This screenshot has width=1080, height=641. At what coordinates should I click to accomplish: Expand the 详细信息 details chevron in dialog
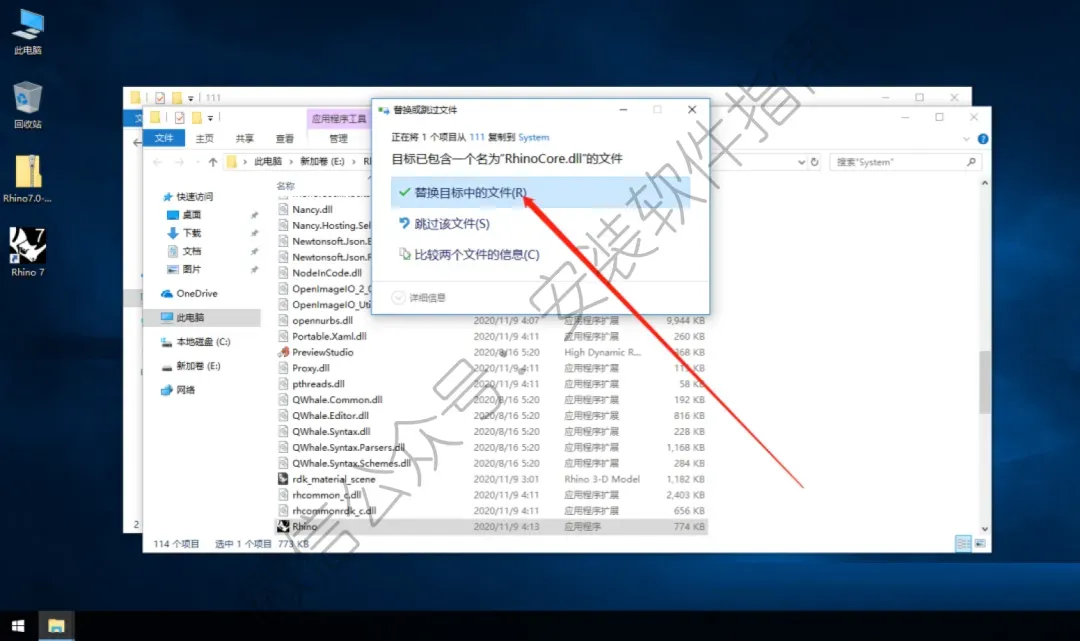(x=398, y=297)
